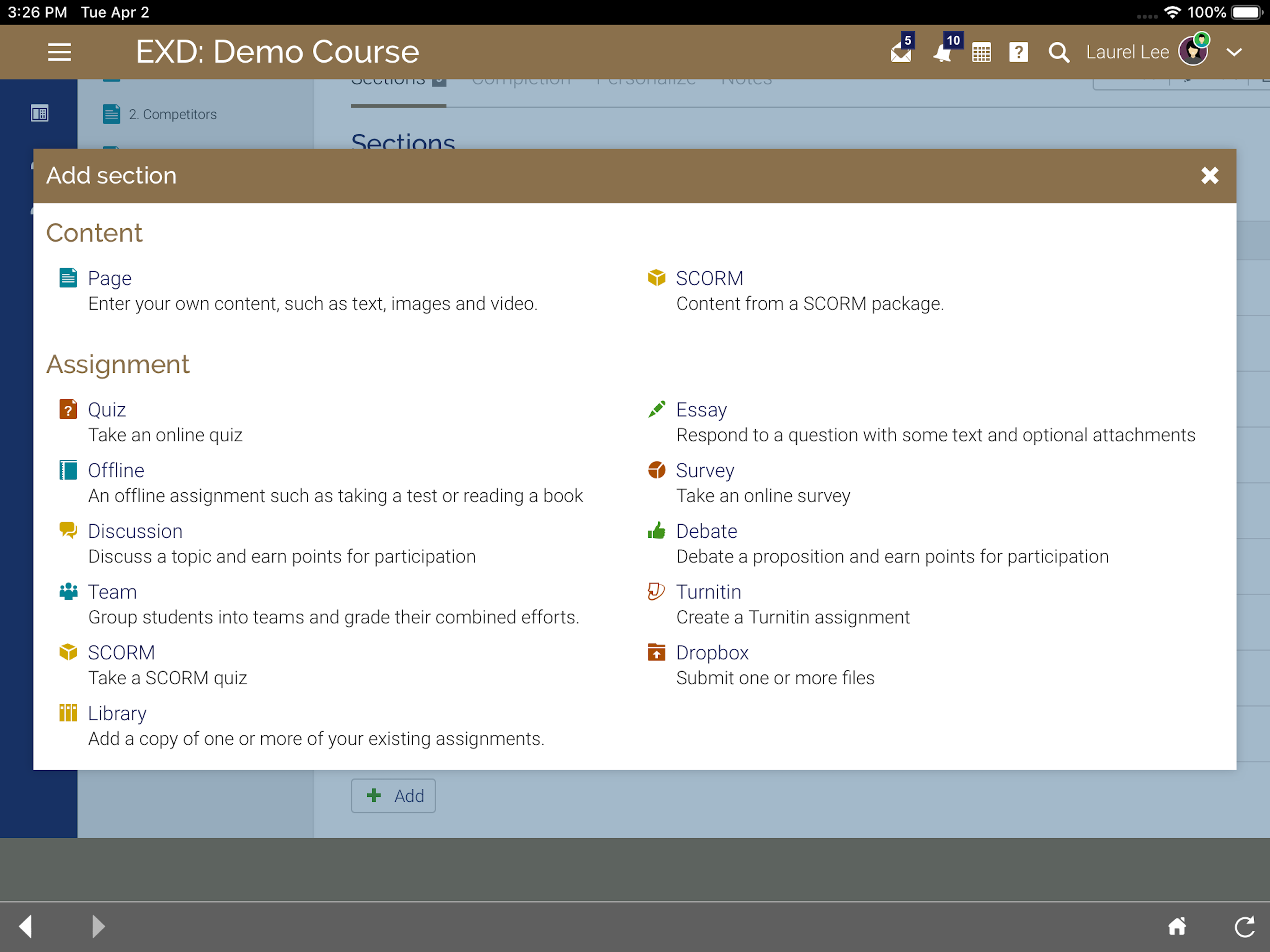Image resolution: width=1270 pixels, height=952 pixels.
Task: Click 'Take an online survey' text
Action: 764,496
